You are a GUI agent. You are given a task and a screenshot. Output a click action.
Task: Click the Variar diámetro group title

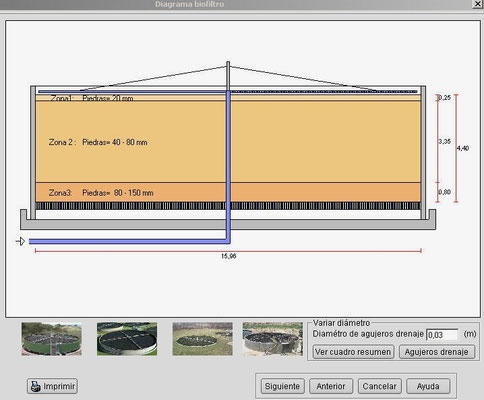pyautogui.click(x=342, y=323)
